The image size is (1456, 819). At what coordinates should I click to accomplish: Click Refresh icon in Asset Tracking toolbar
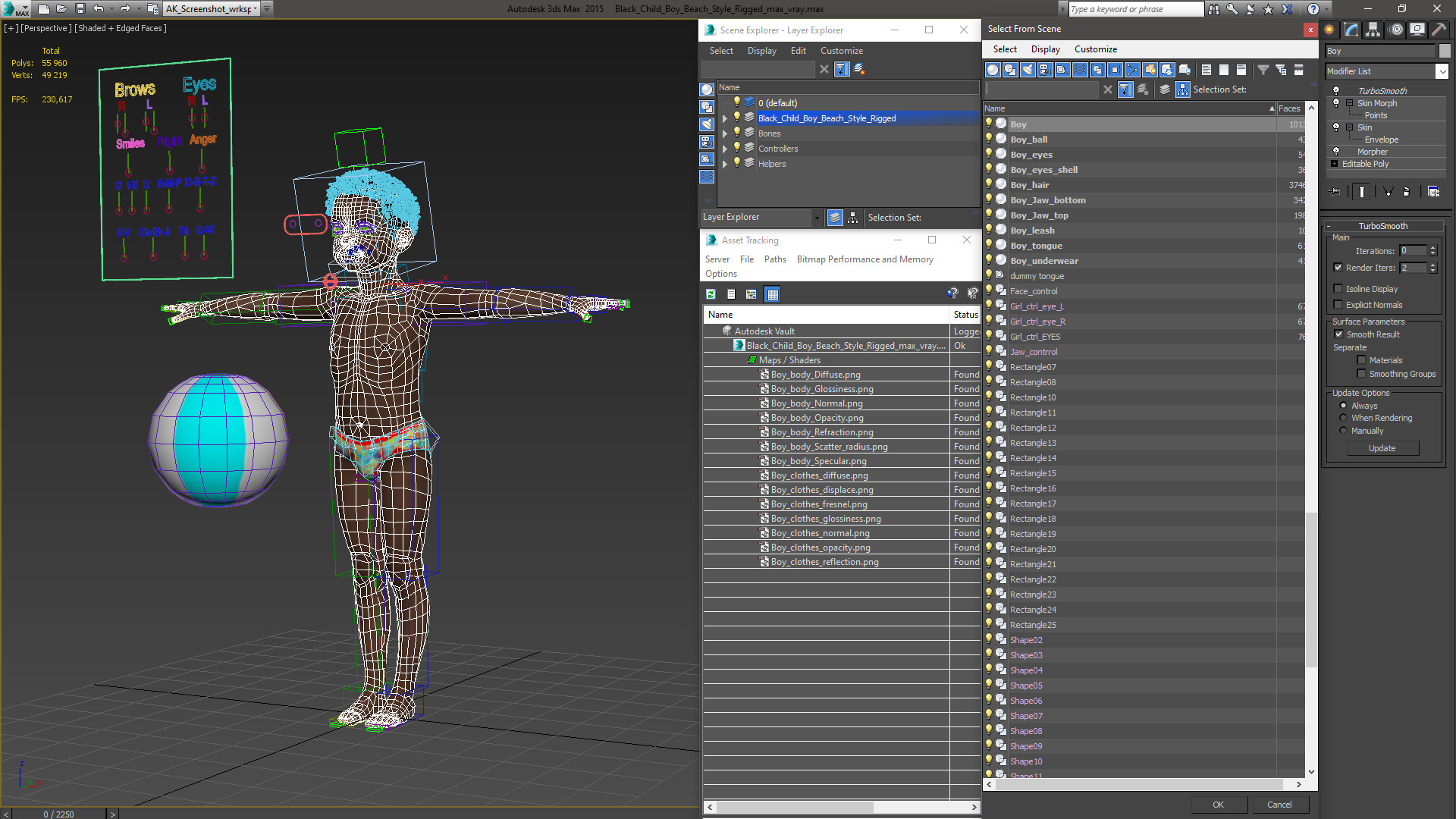711,294
